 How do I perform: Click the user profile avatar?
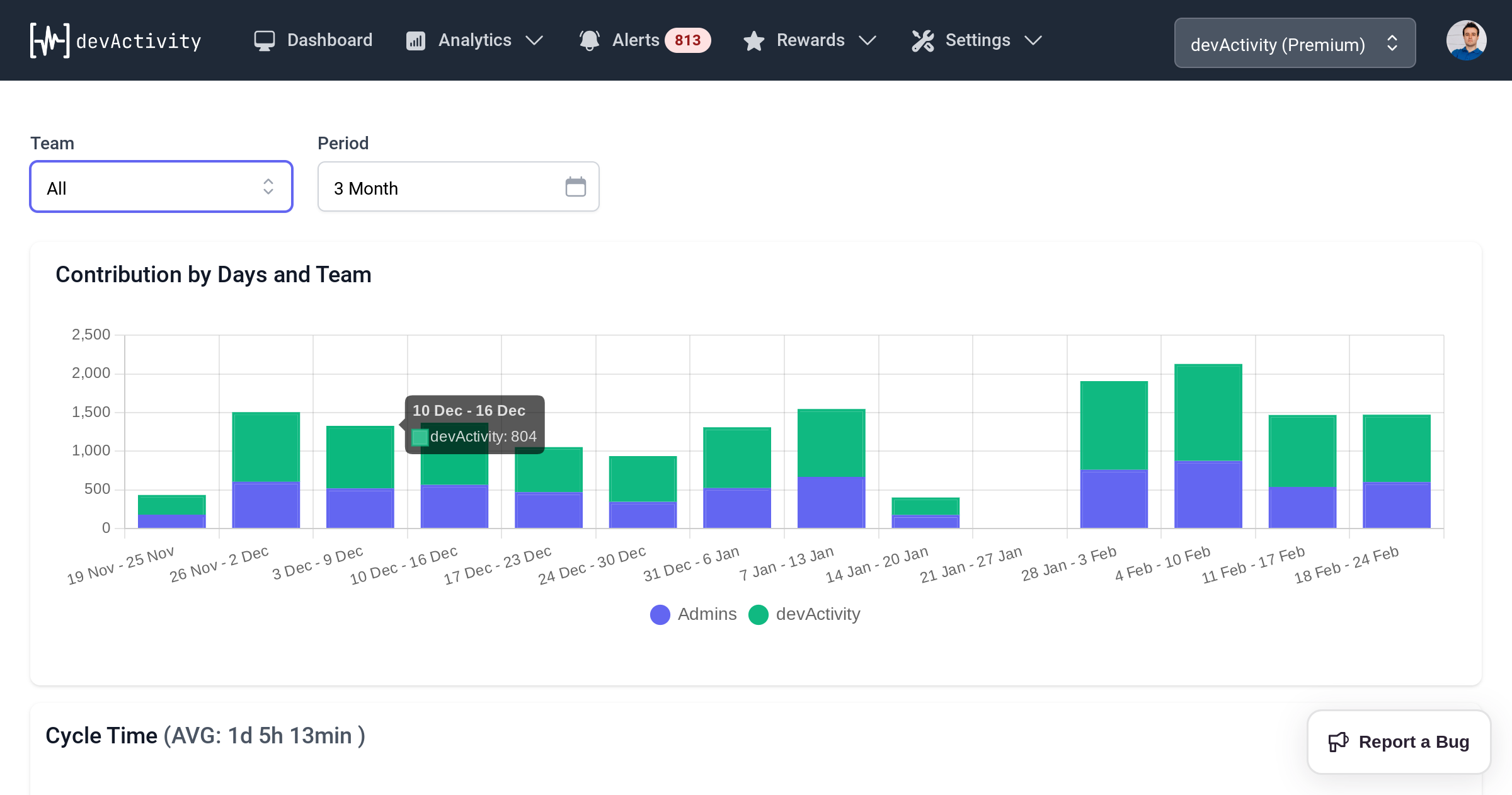point(1466,40)
